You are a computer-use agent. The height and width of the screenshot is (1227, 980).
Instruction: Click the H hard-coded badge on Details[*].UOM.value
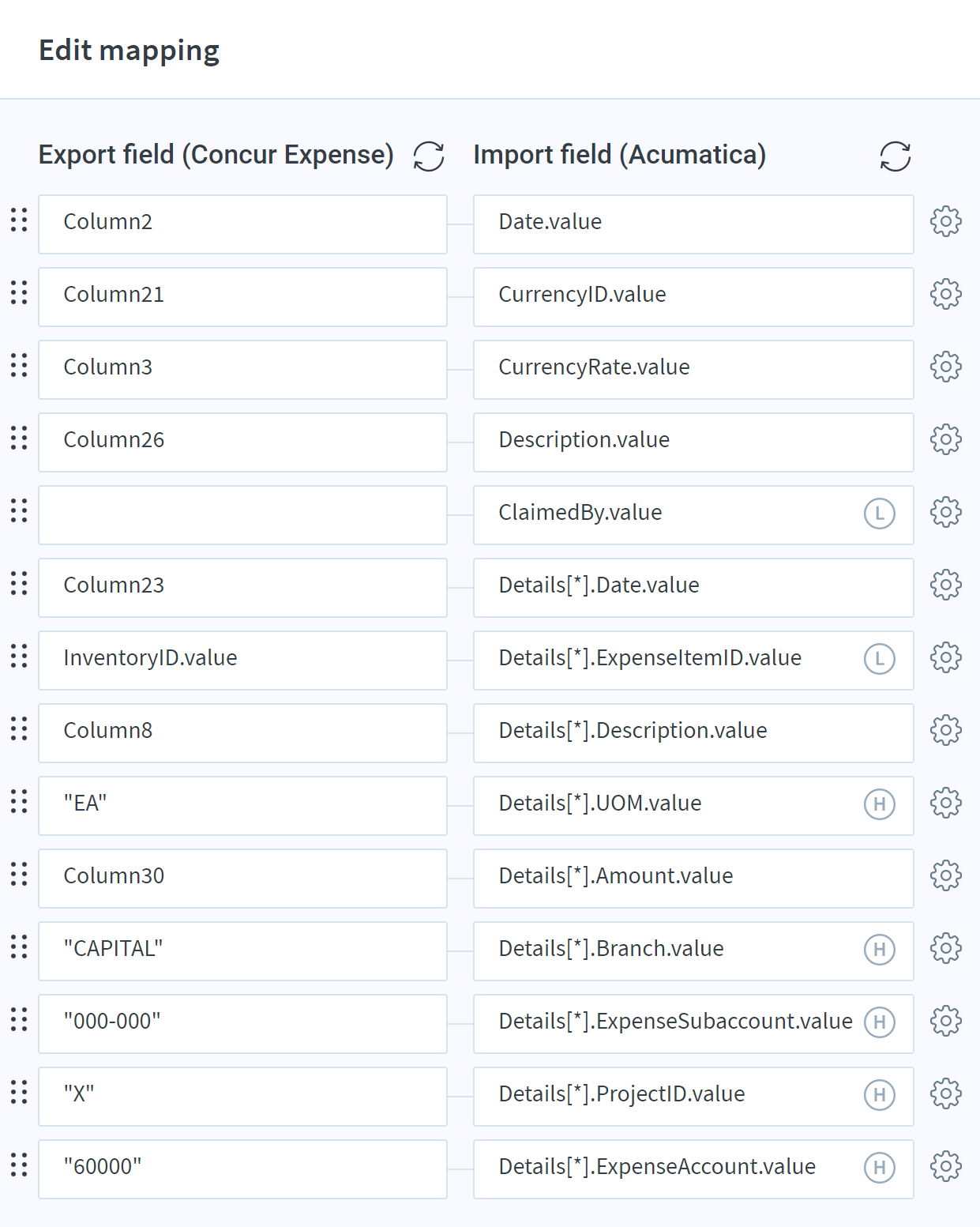click(880, 804)
